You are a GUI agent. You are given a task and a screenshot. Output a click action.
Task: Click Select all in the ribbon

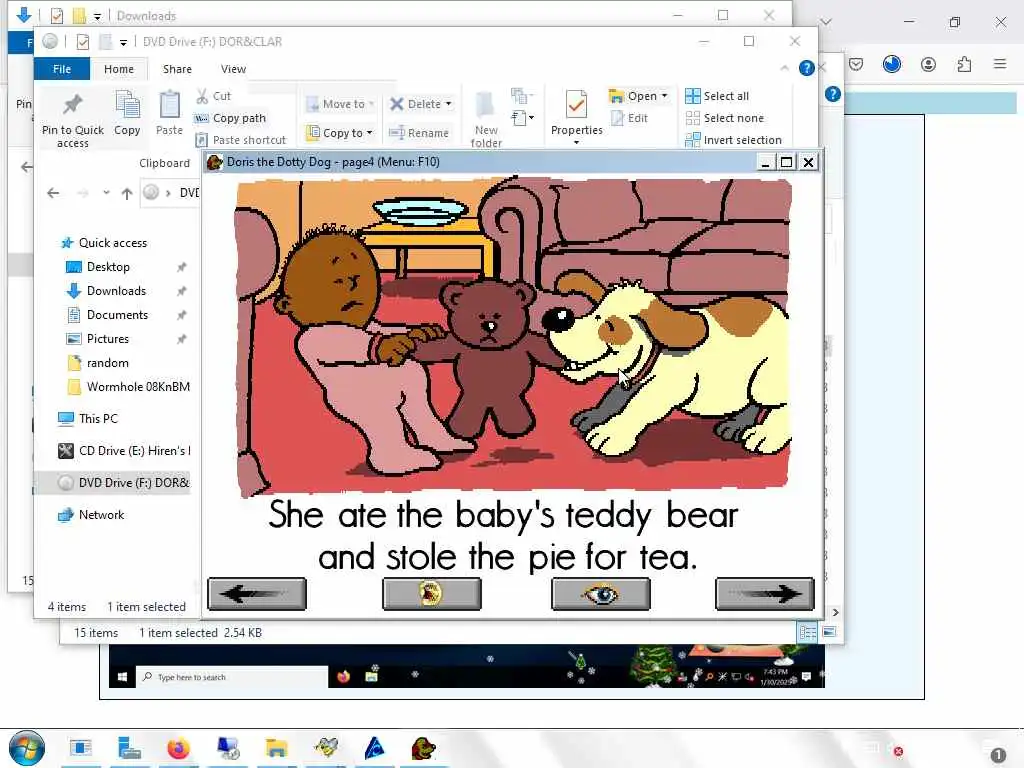pyautogui.click(x=717, y=96)
